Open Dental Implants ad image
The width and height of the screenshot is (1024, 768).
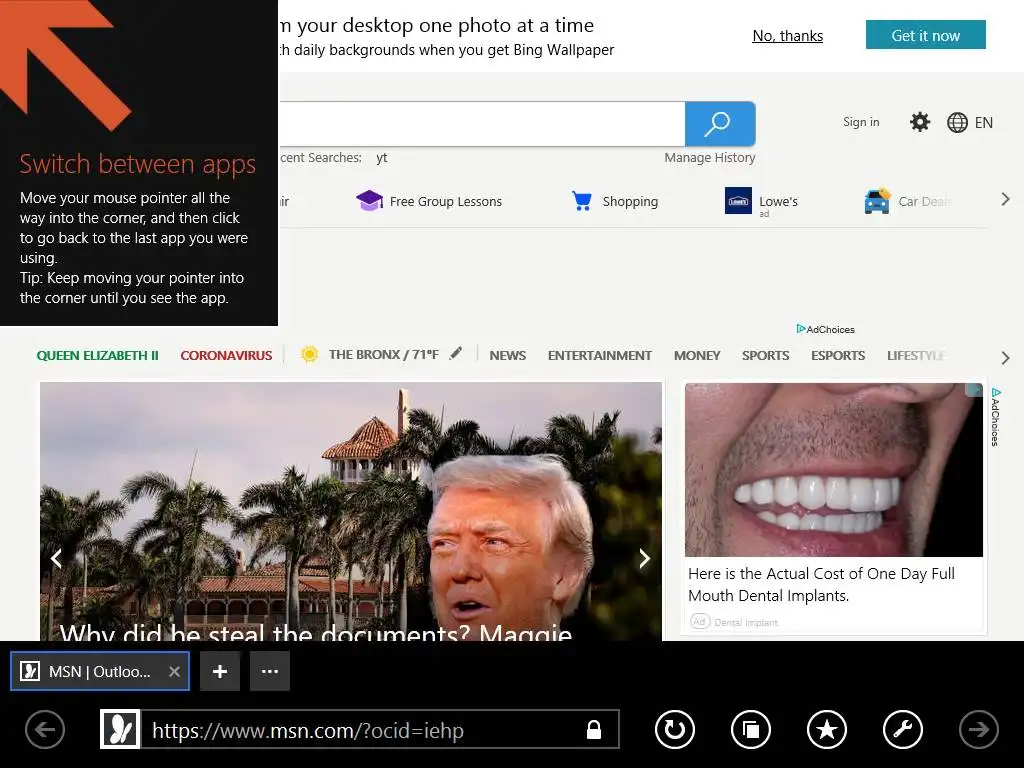[834, 470]
